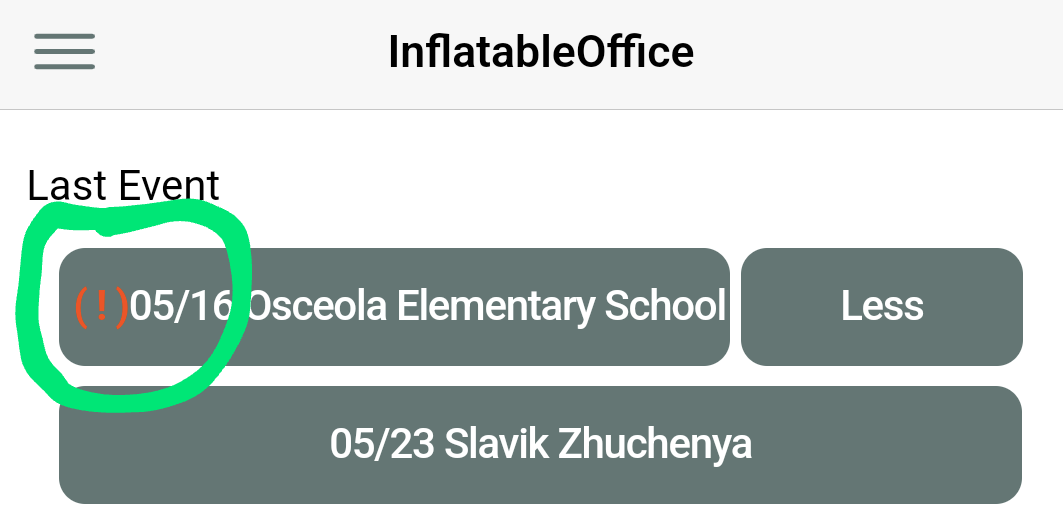Click the InflatableOffice header title
This screenshot has width=1063, height=522.
click(x=540, y=52)
